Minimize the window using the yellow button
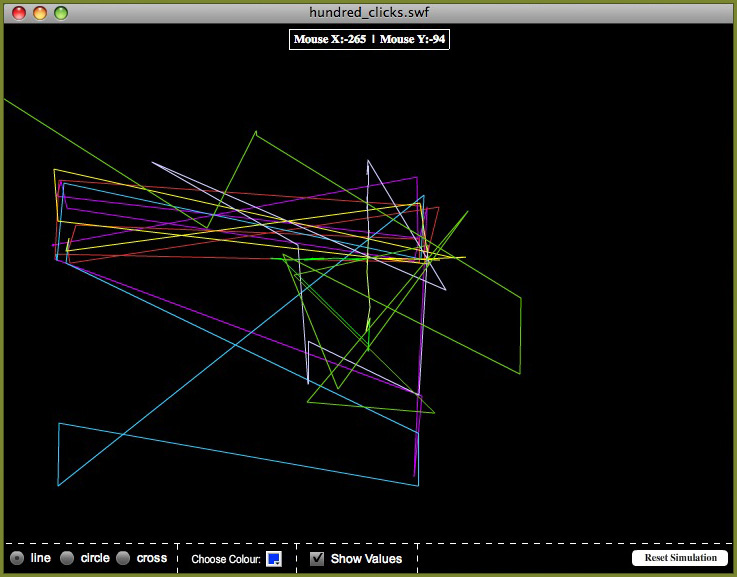737x577 pixels. (x=40, y=13)
